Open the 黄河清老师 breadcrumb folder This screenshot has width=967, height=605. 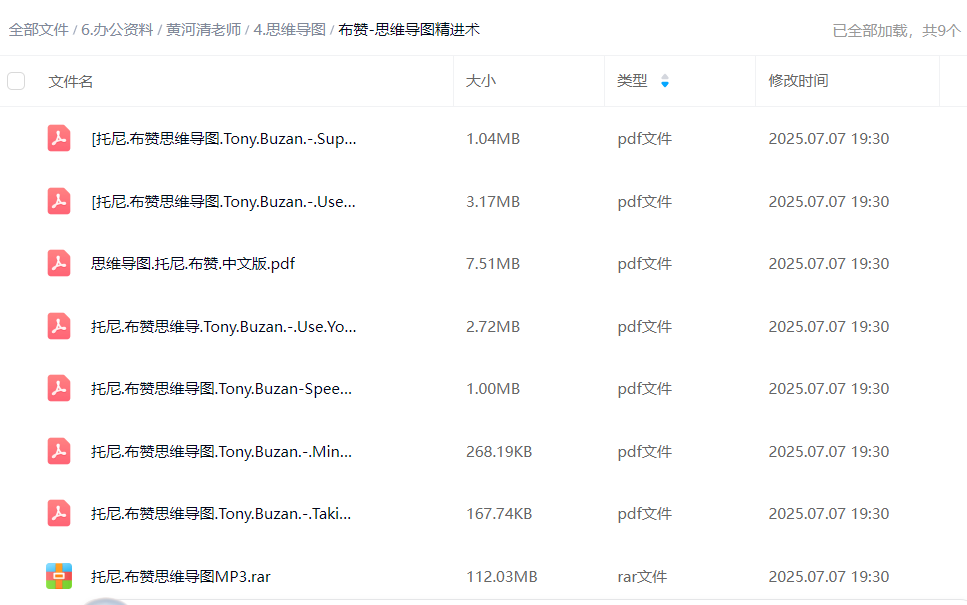203,30
